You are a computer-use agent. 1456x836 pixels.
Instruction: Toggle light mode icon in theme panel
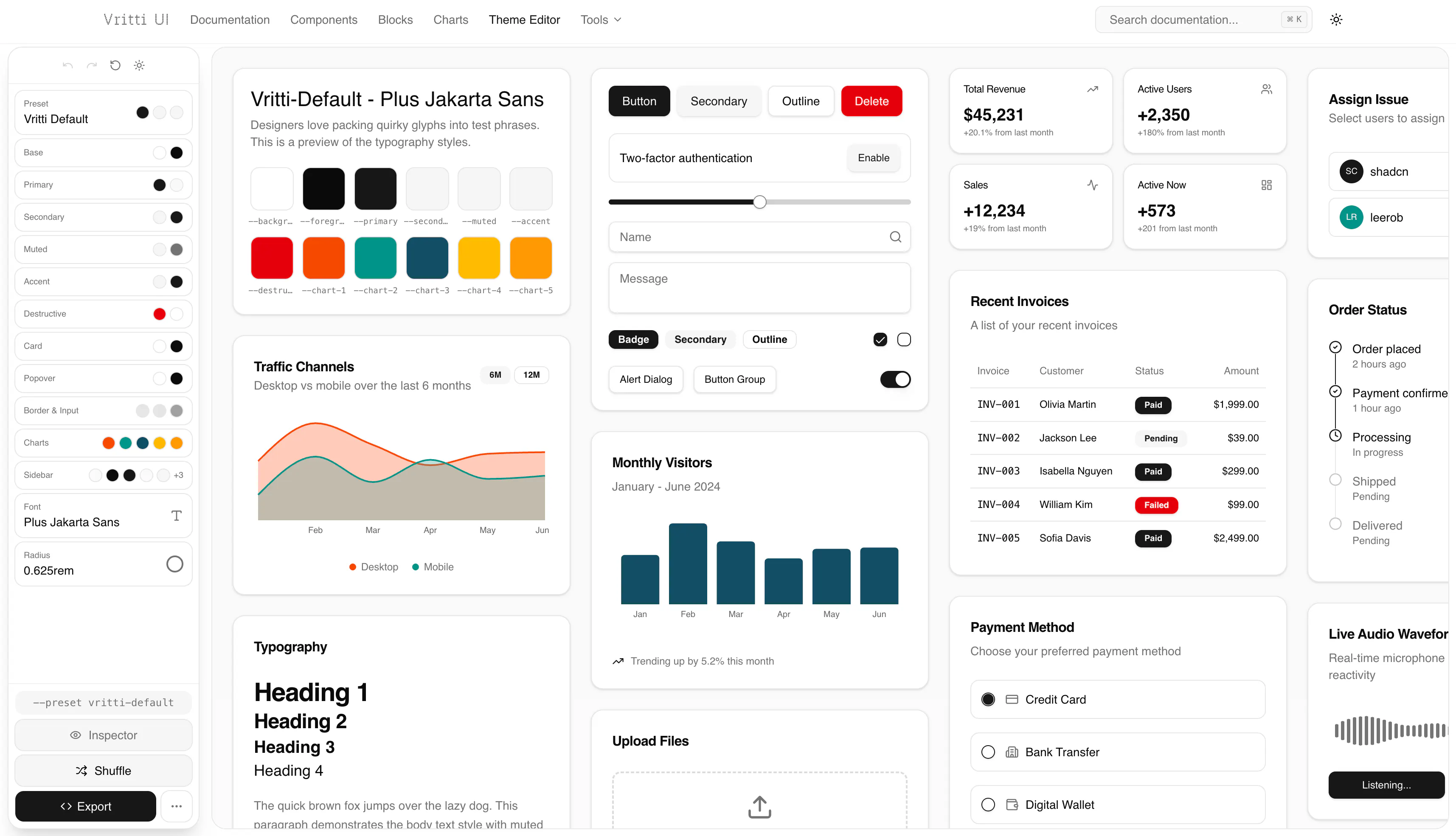[x=139, y=65]
